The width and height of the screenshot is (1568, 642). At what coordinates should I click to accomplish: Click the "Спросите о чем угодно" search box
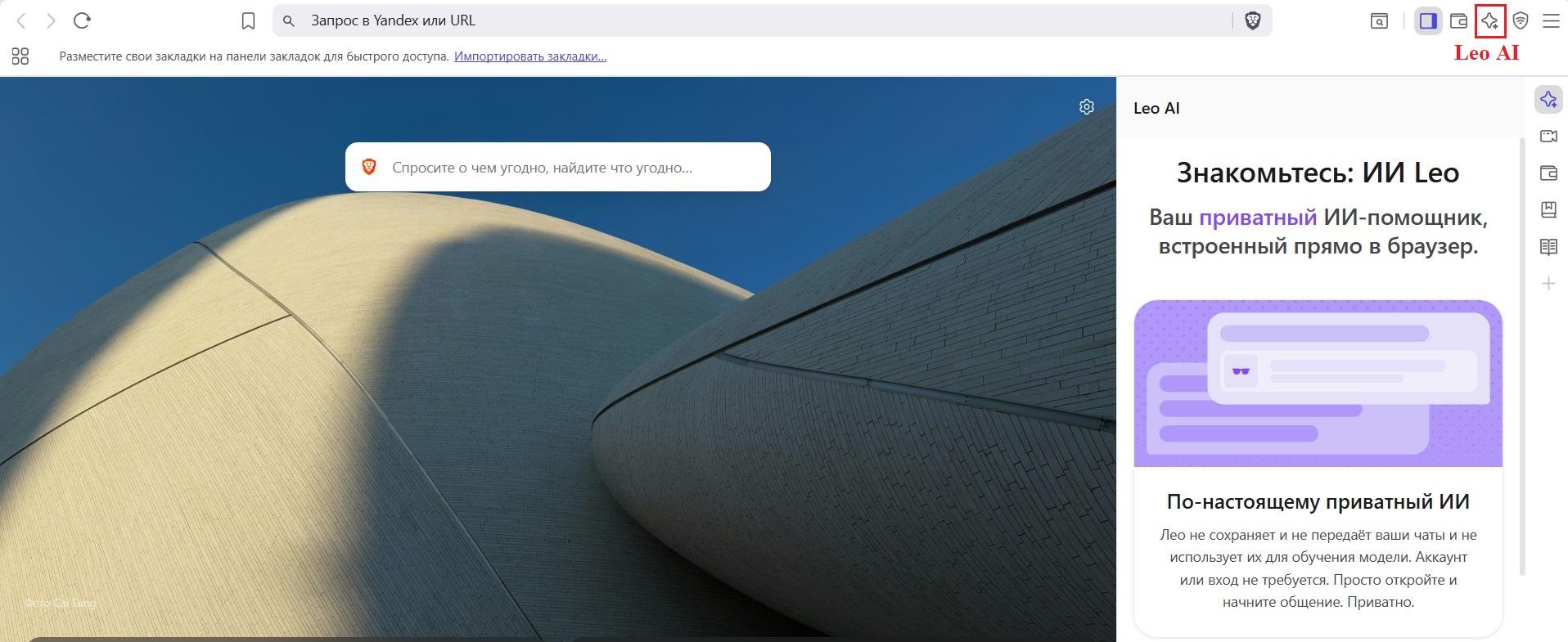coord(565,168)
